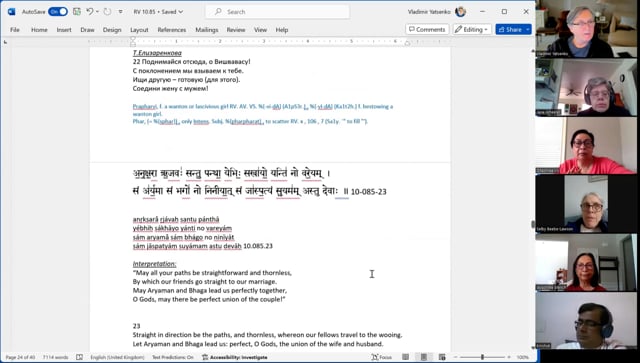Expand the Share dropdown arrow
This screenshot has width=640, height=363.
528,29
